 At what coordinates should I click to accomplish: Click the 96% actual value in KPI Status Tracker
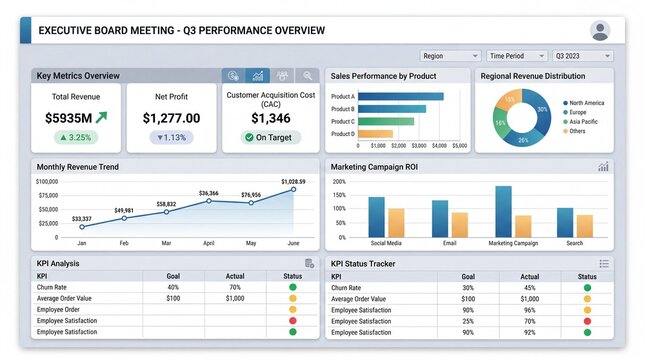[x=529, y=310]
